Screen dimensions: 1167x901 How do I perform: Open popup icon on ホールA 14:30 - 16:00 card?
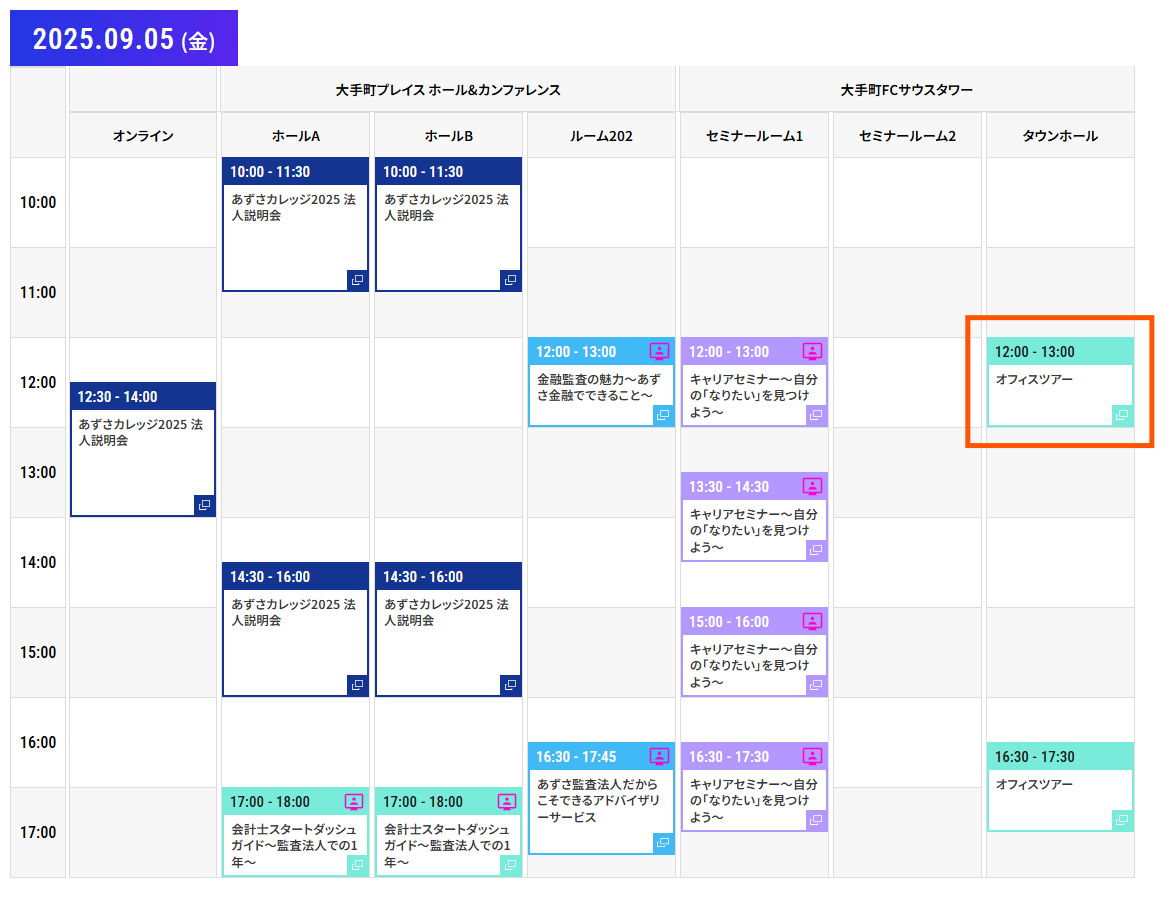tap(358, 685)
